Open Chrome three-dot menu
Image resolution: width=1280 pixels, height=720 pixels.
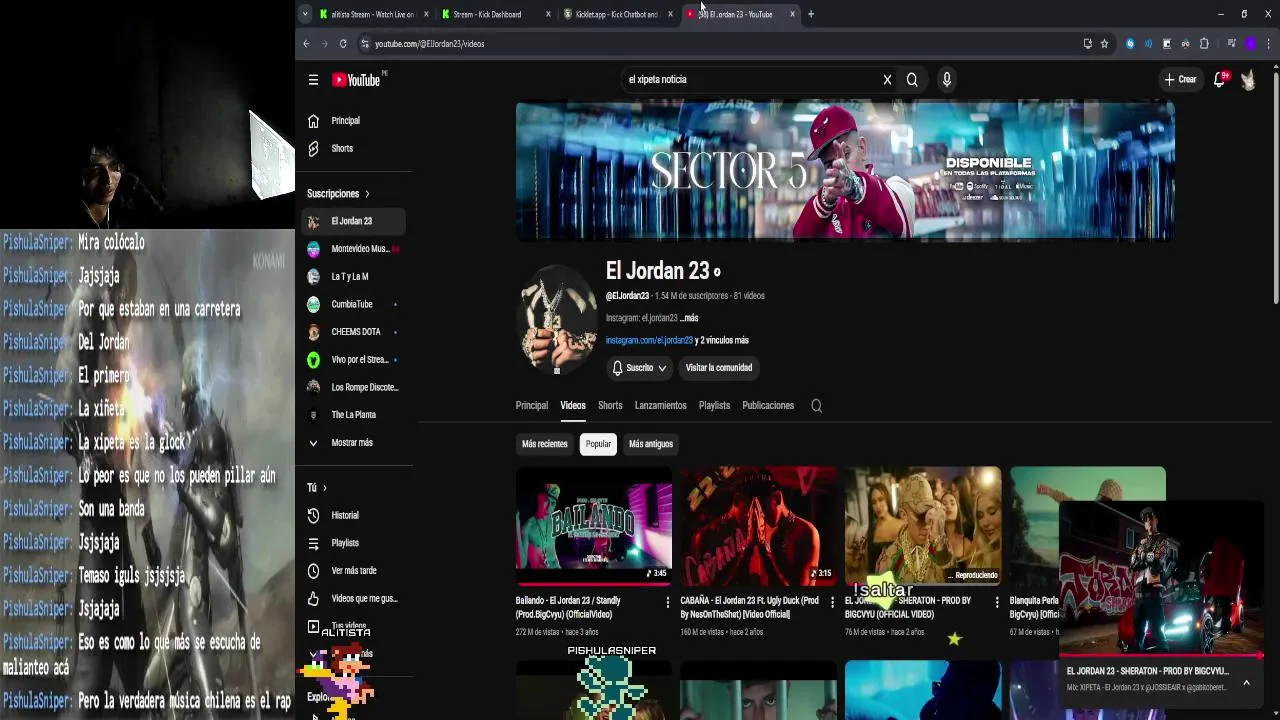1269,44
